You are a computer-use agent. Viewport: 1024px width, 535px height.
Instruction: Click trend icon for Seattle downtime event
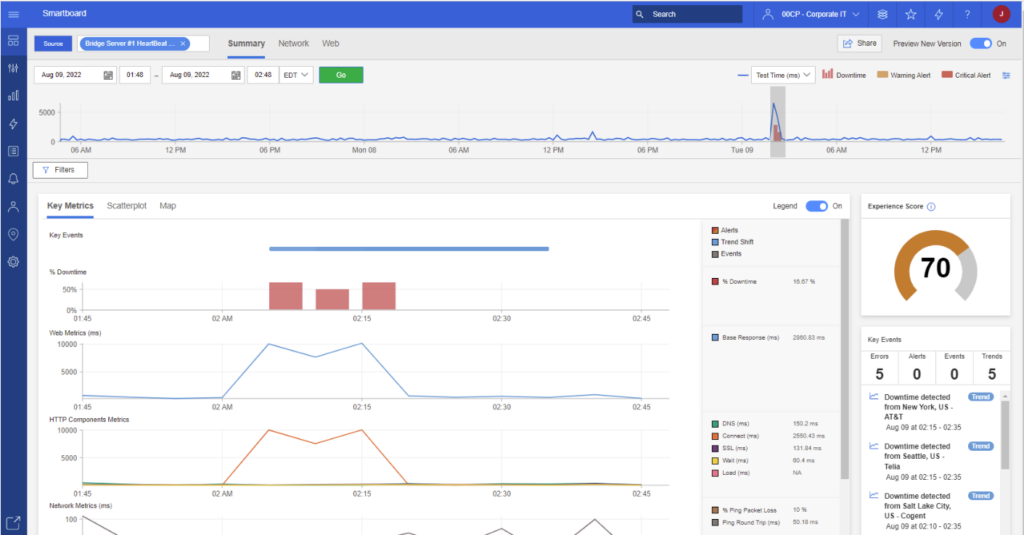[x=873, y=446]
